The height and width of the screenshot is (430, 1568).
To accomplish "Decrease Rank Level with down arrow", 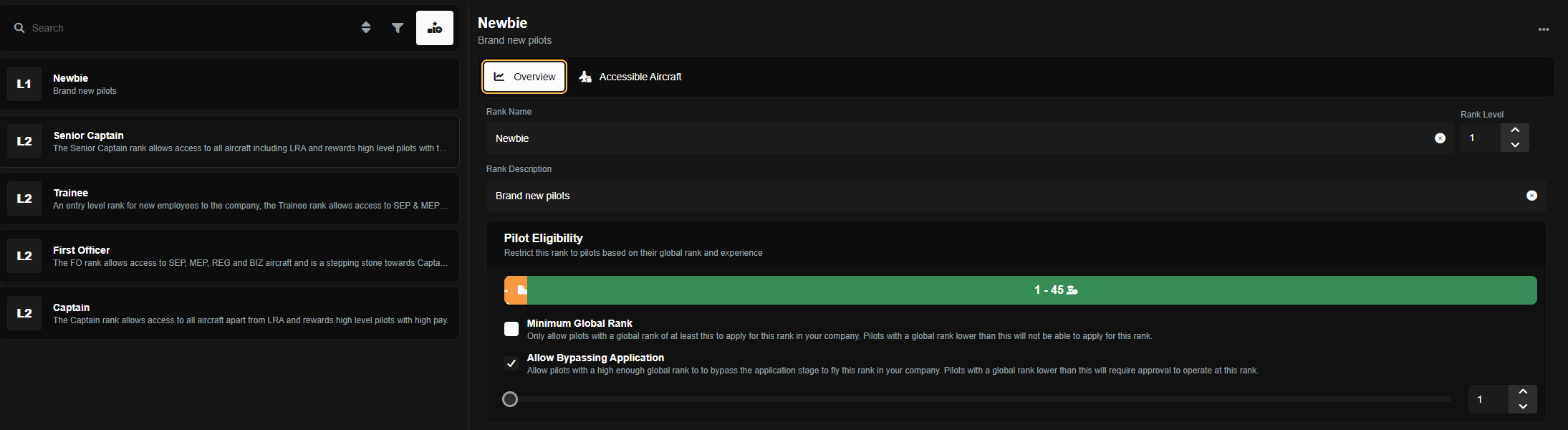I will (x=1515, y=145).
